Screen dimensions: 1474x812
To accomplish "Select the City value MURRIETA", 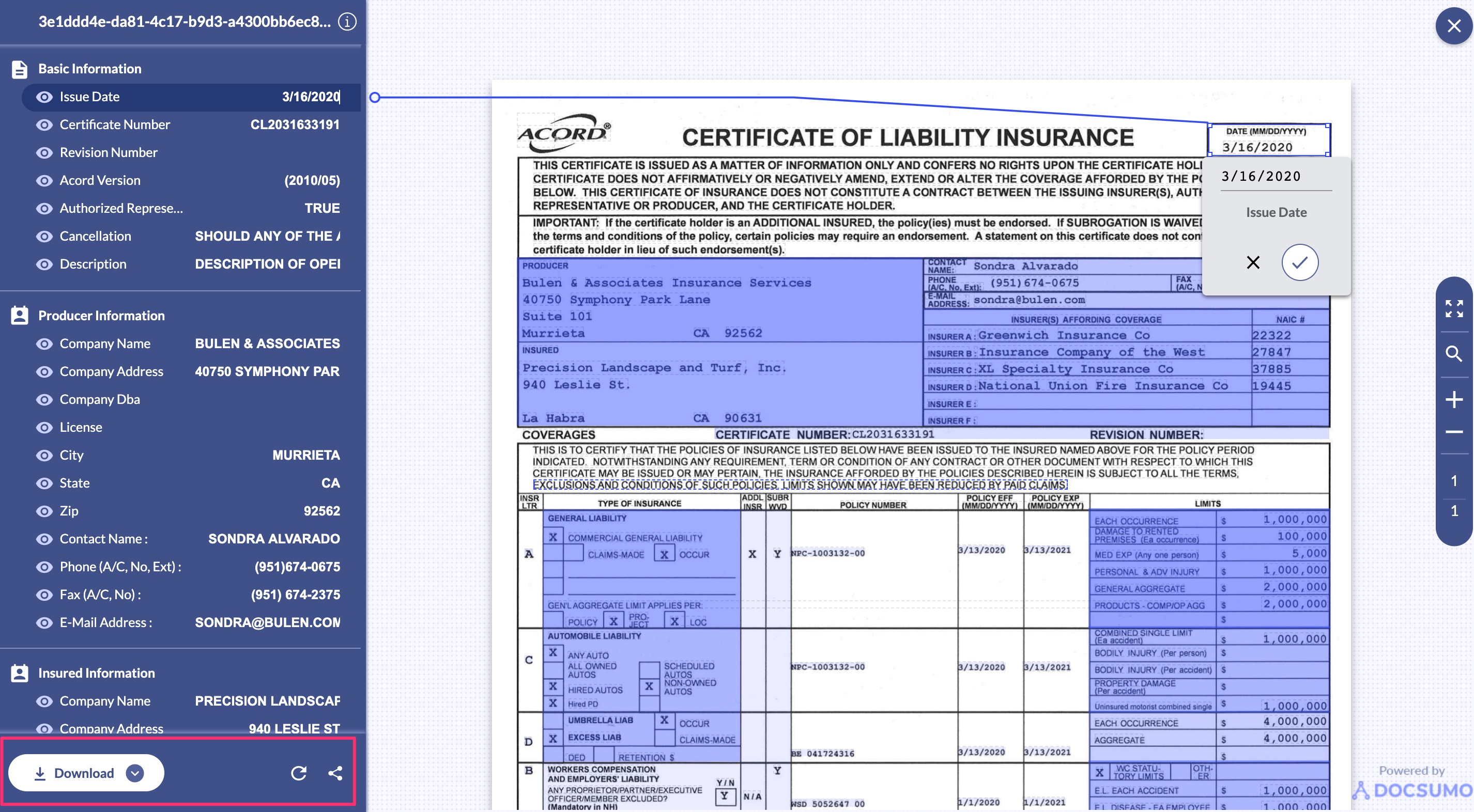I will 306,455.
